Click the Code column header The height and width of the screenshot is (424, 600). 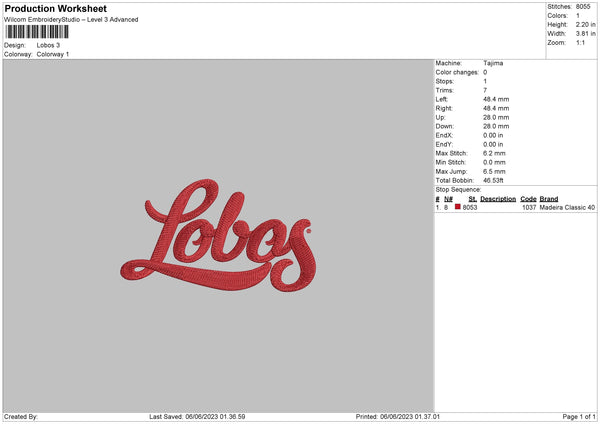click(x=528, y=199)
